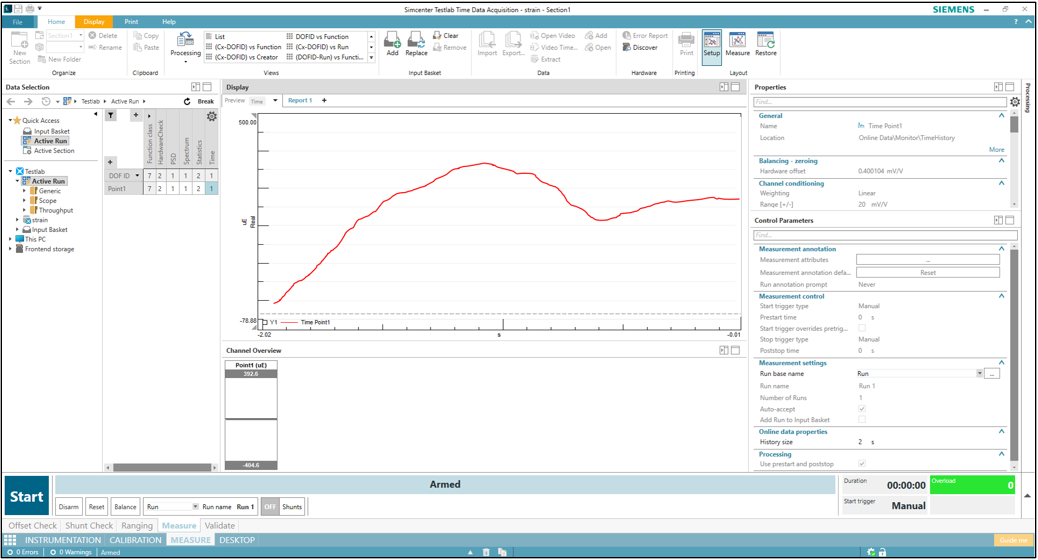Switch to the CALIBRATION workbook tab
This screenshot has height=560, width=1038.
click(135, 540)
